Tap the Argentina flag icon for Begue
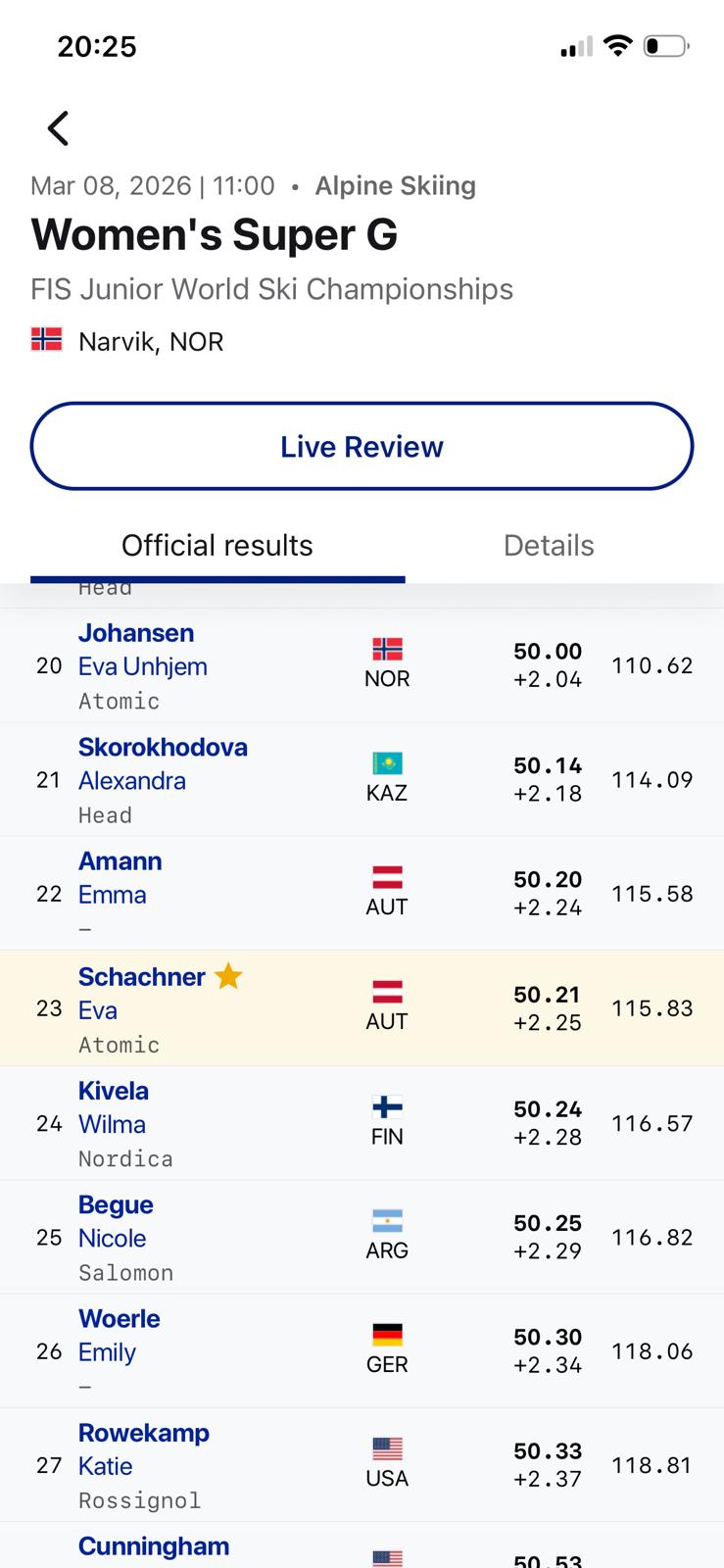The height and width of the screenshot is (1568, 724). click(x=387, y=1221)
